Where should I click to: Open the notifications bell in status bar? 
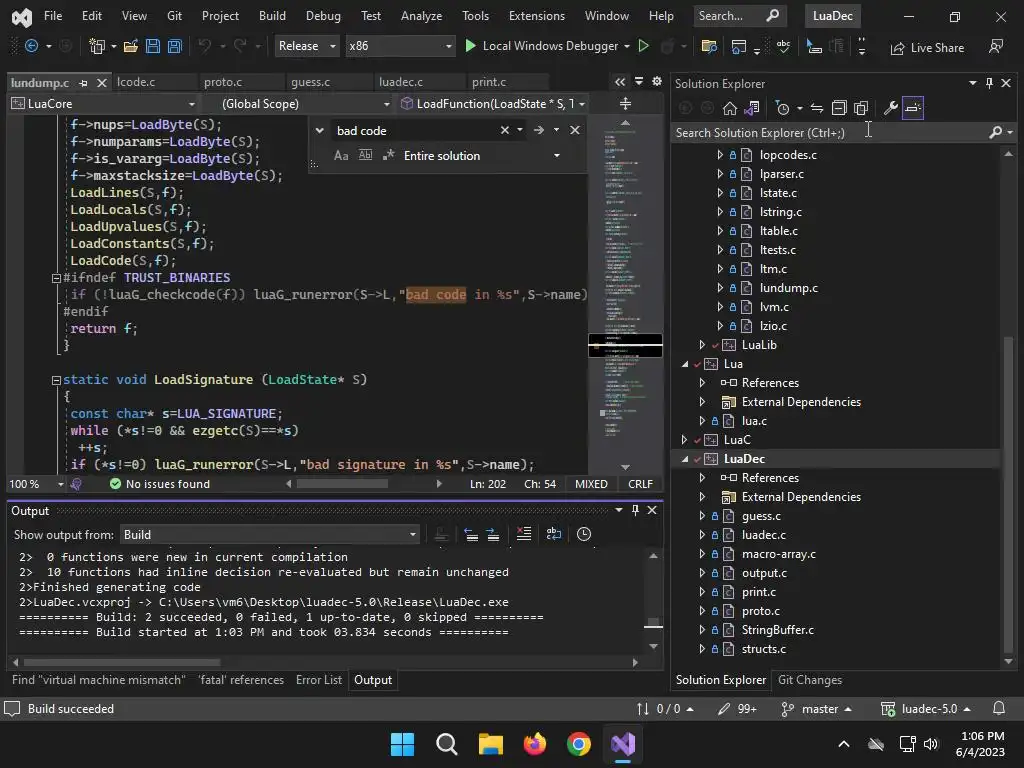pos(999,709)
